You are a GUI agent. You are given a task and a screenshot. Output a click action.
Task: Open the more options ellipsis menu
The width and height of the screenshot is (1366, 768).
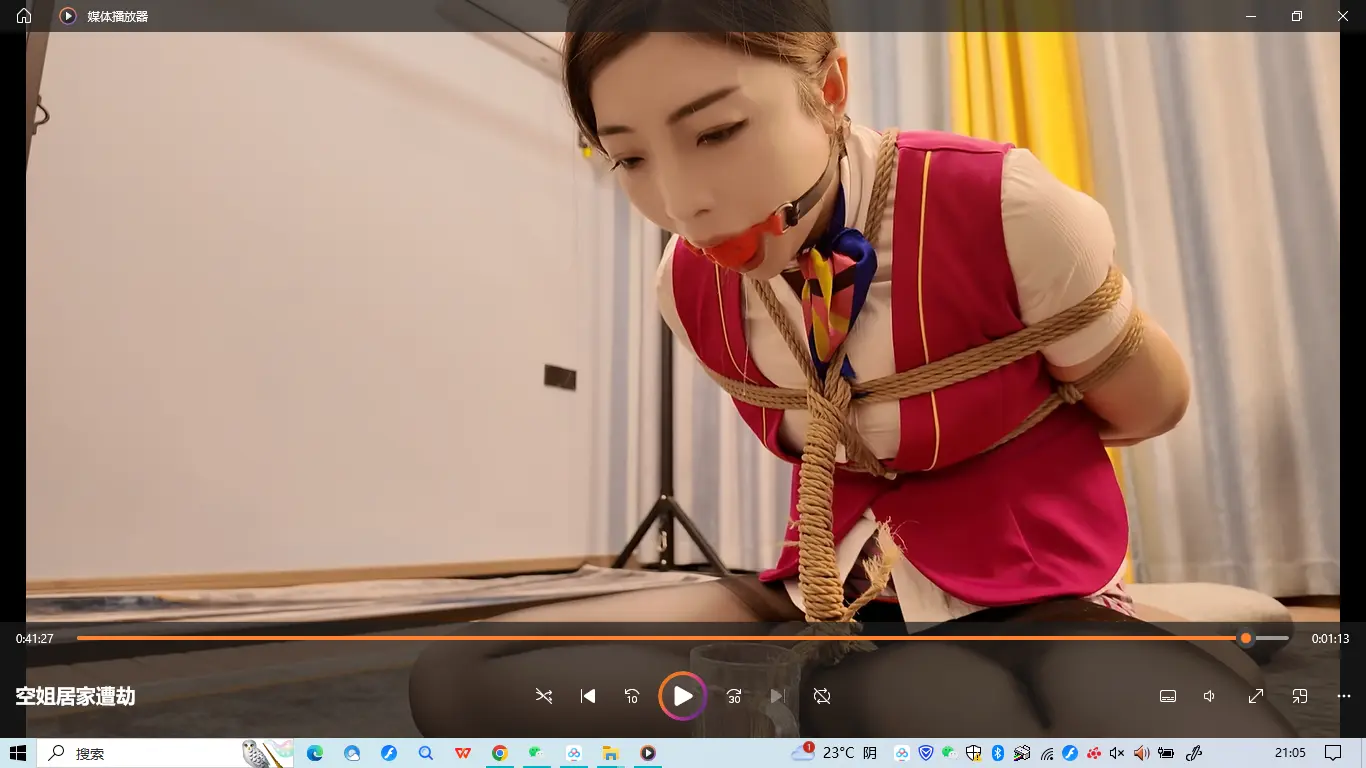pos(1344,696)
